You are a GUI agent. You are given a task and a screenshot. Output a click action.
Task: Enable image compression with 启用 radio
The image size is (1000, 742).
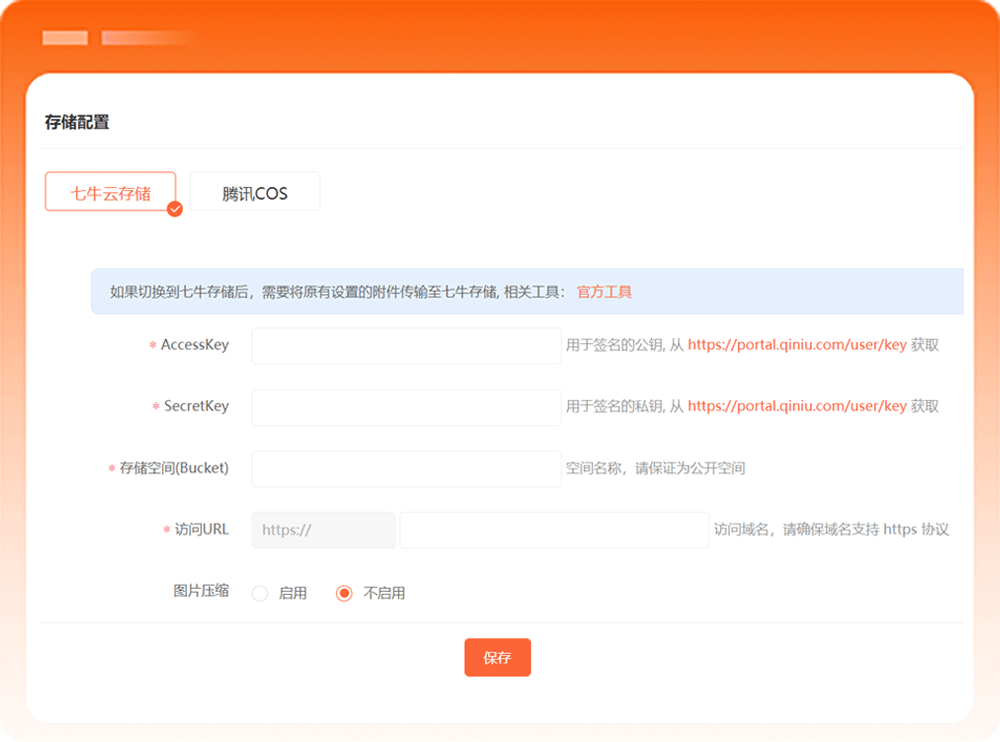coord(260,593)
